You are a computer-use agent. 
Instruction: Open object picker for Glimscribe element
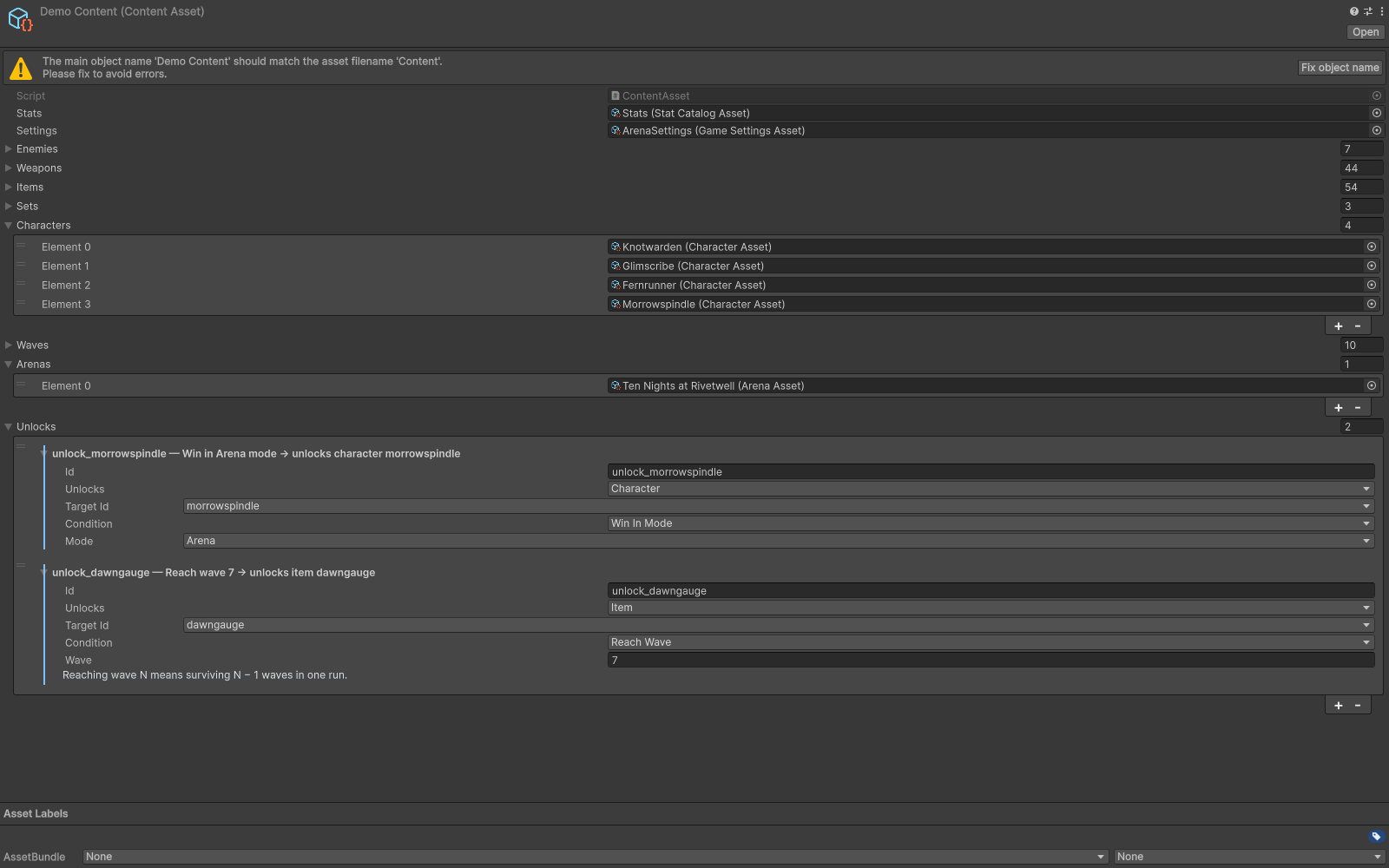click(1372, 266)
